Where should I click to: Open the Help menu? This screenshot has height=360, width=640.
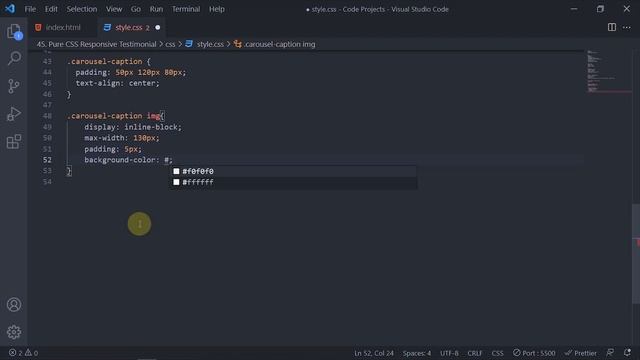pyautogui.click(x=217, y=9)
